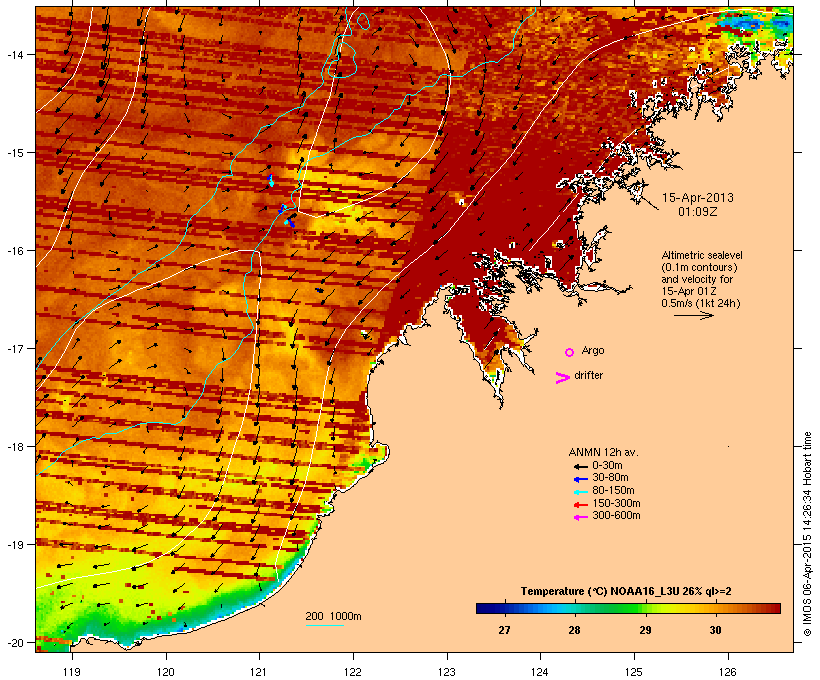Click the '(0.1m contours)' text
Image resolution: width=820 pixels, height=680 pixels.
click(x=699, y=267)
